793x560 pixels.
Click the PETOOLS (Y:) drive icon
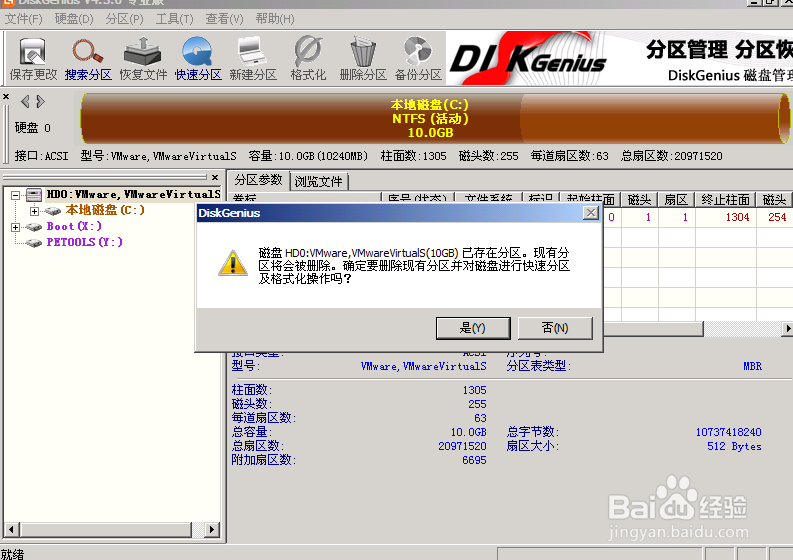(x=34, y=243)
